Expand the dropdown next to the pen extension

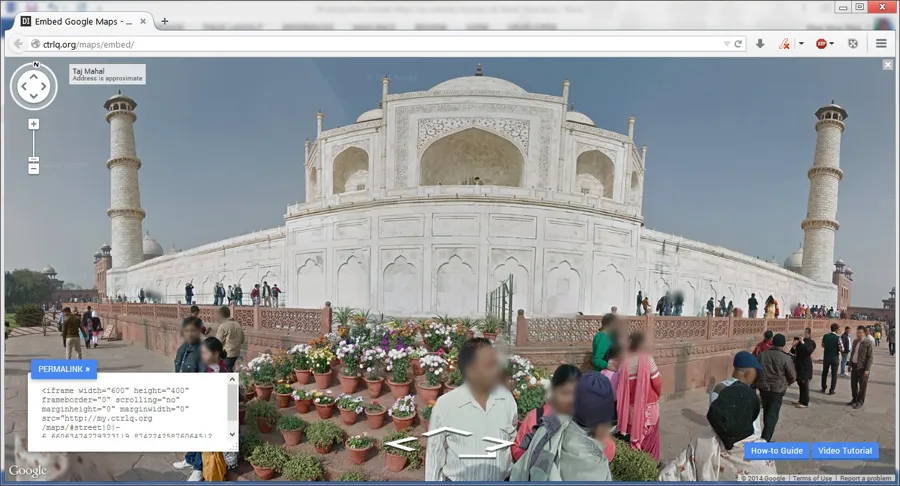click(801, 44)
